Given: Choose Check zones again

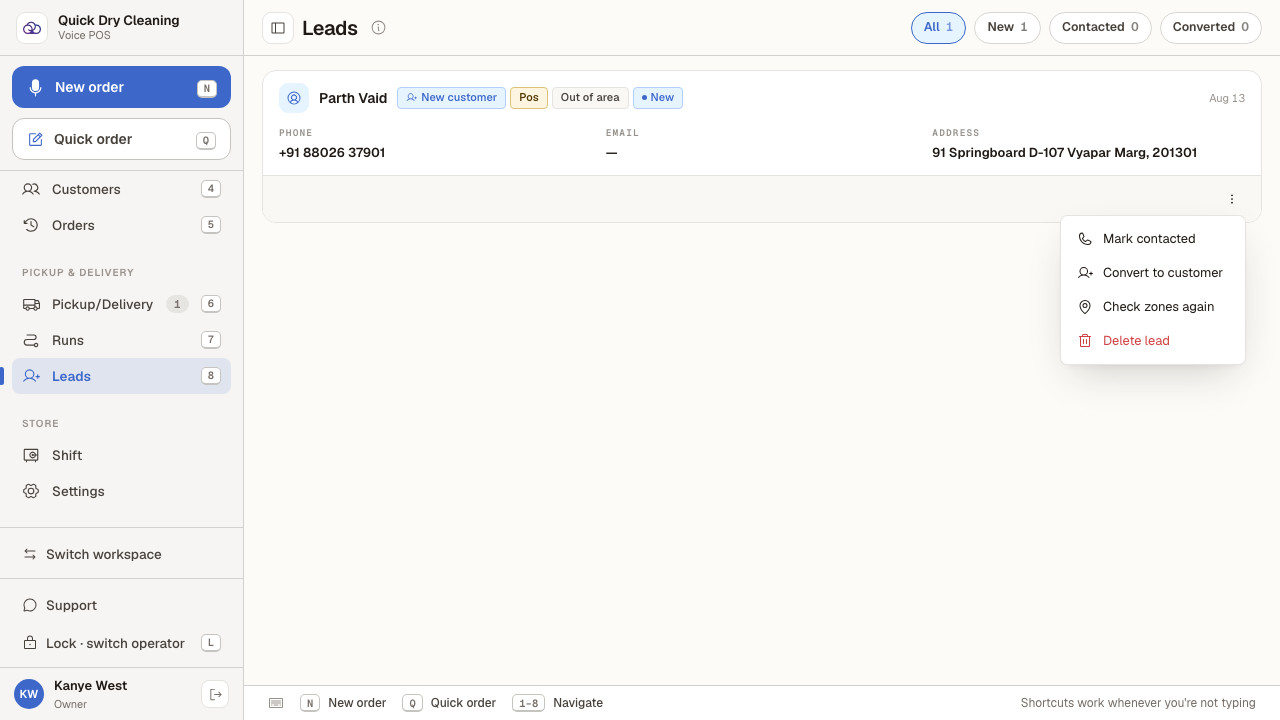Looking at the screenshot, I should (1153, 307).
